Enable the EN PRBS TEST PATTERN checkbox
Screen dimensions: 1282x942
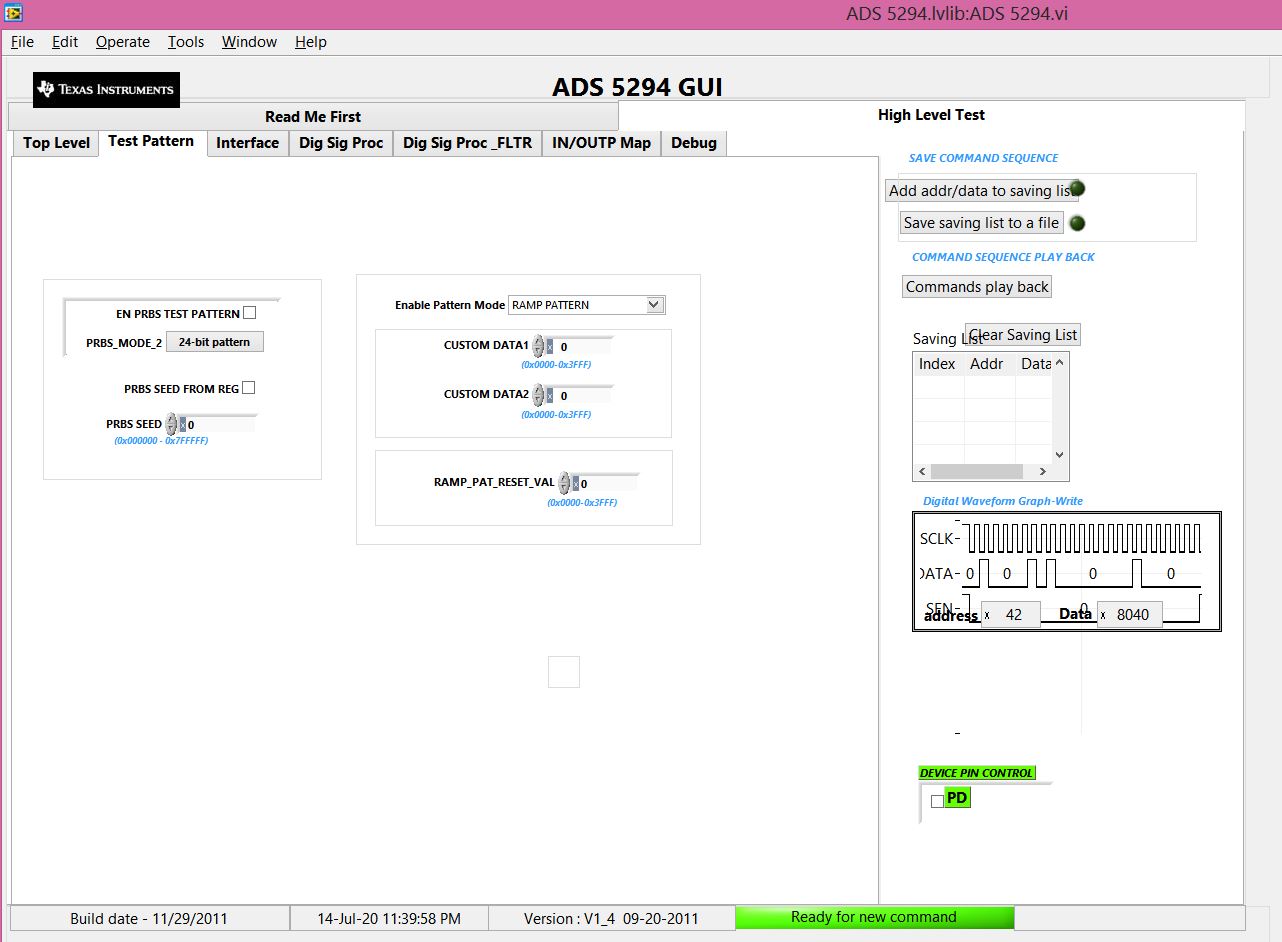click(250, 313)
